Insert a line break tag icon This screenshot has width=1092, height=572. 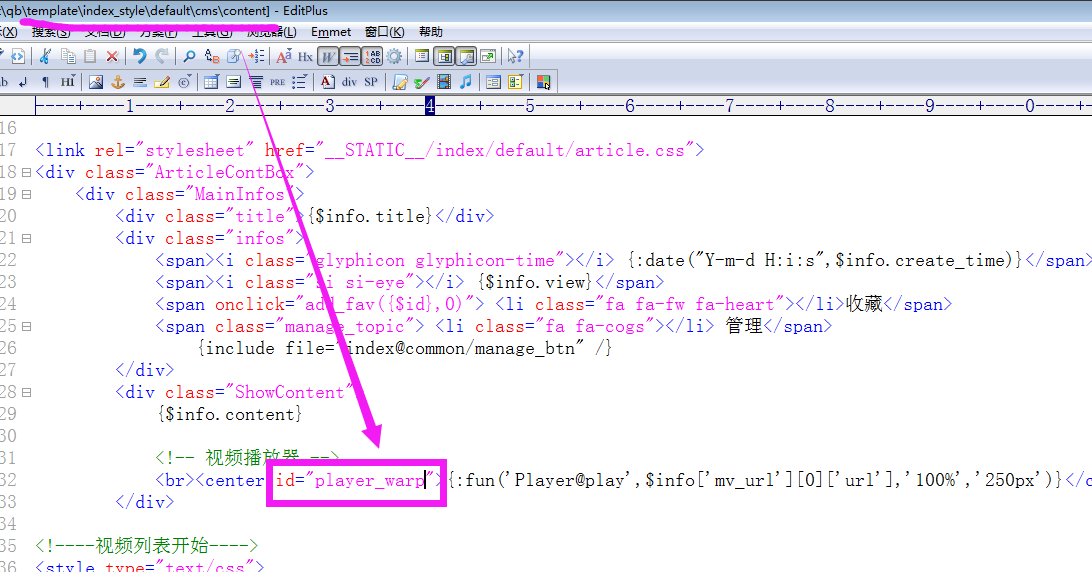pyautogui.click(x=23, y=82)
